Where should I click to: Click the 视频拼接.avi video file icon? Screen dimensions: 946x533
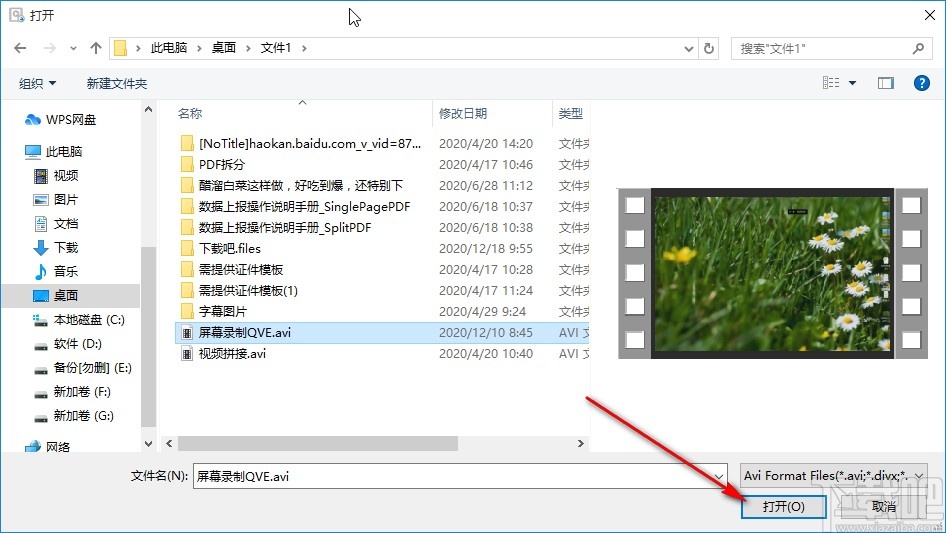tap(187, 354)
